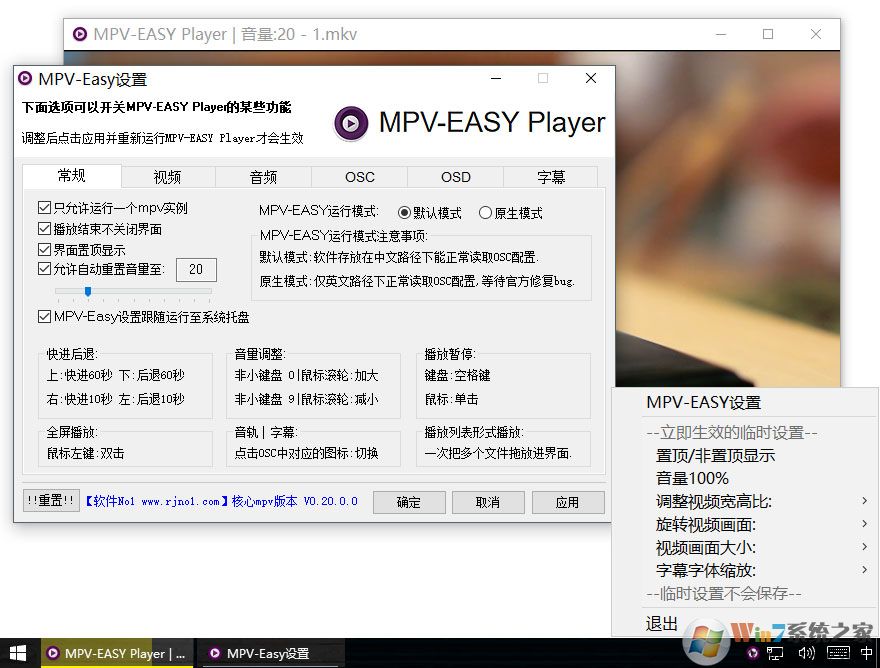Adjust the startup volume slider
This screenshot has height=668, width=880.
tap(88, 292)
